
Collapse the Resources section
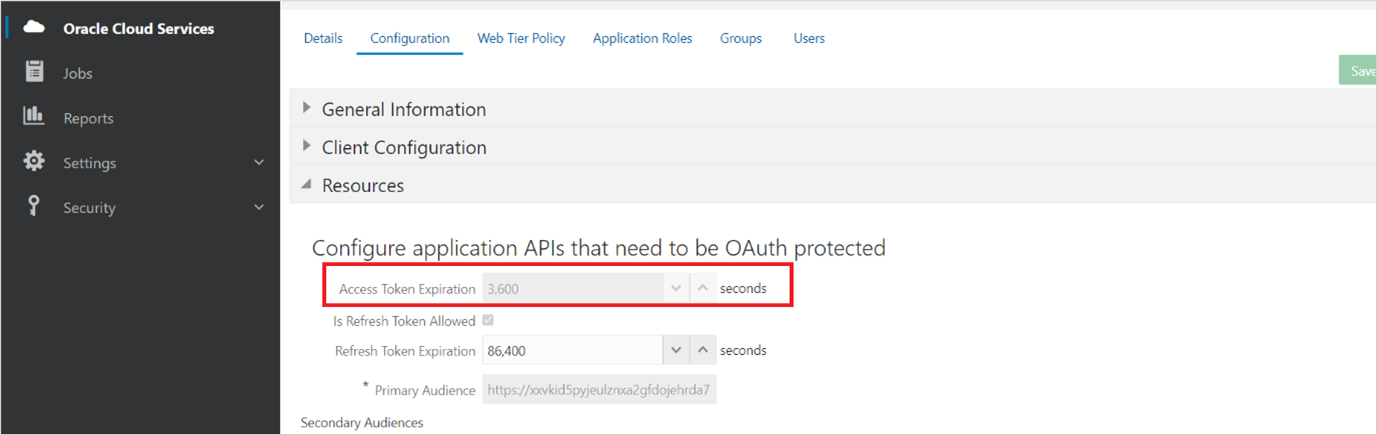307,185
